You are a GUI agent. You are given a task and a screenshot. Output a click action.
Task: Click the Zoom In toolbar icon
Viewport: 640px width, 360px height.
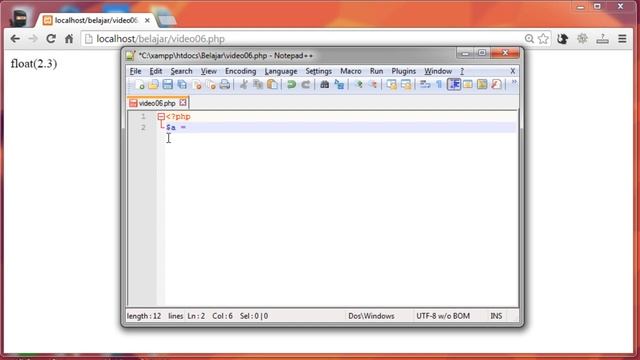[358, 84]
